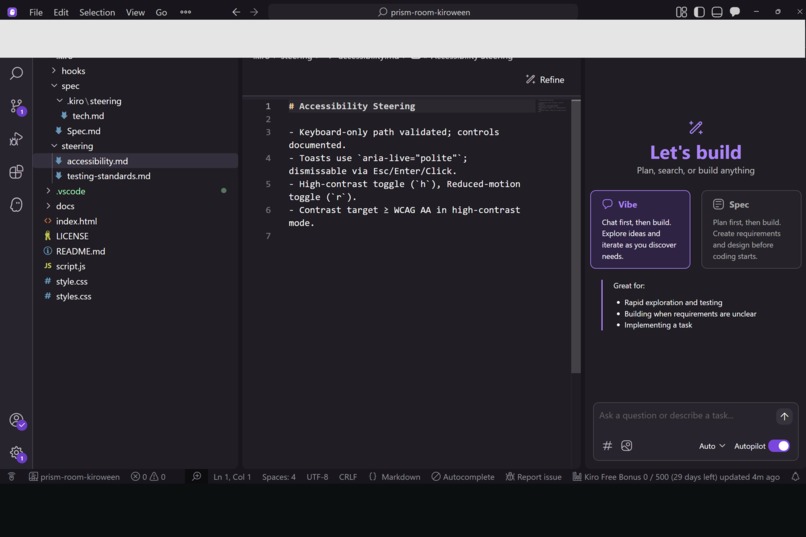The width and height of the screenshot is (806, 537).
Task: Click Autocomplete in status bar
Action: [x=463, y=477]
